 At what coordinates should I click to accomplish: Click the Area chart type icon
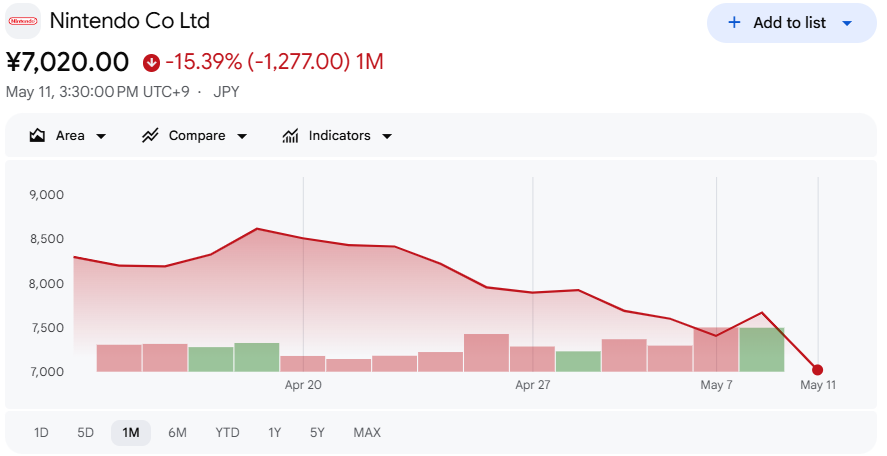click(37, 136)
